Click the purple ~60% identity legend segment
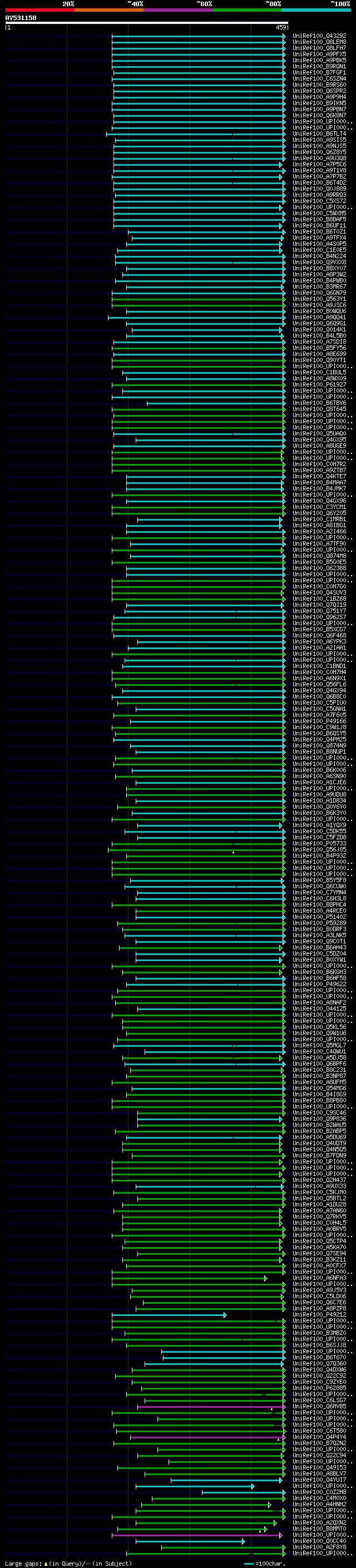This screenshot has height=1568, width=356. 179,10
